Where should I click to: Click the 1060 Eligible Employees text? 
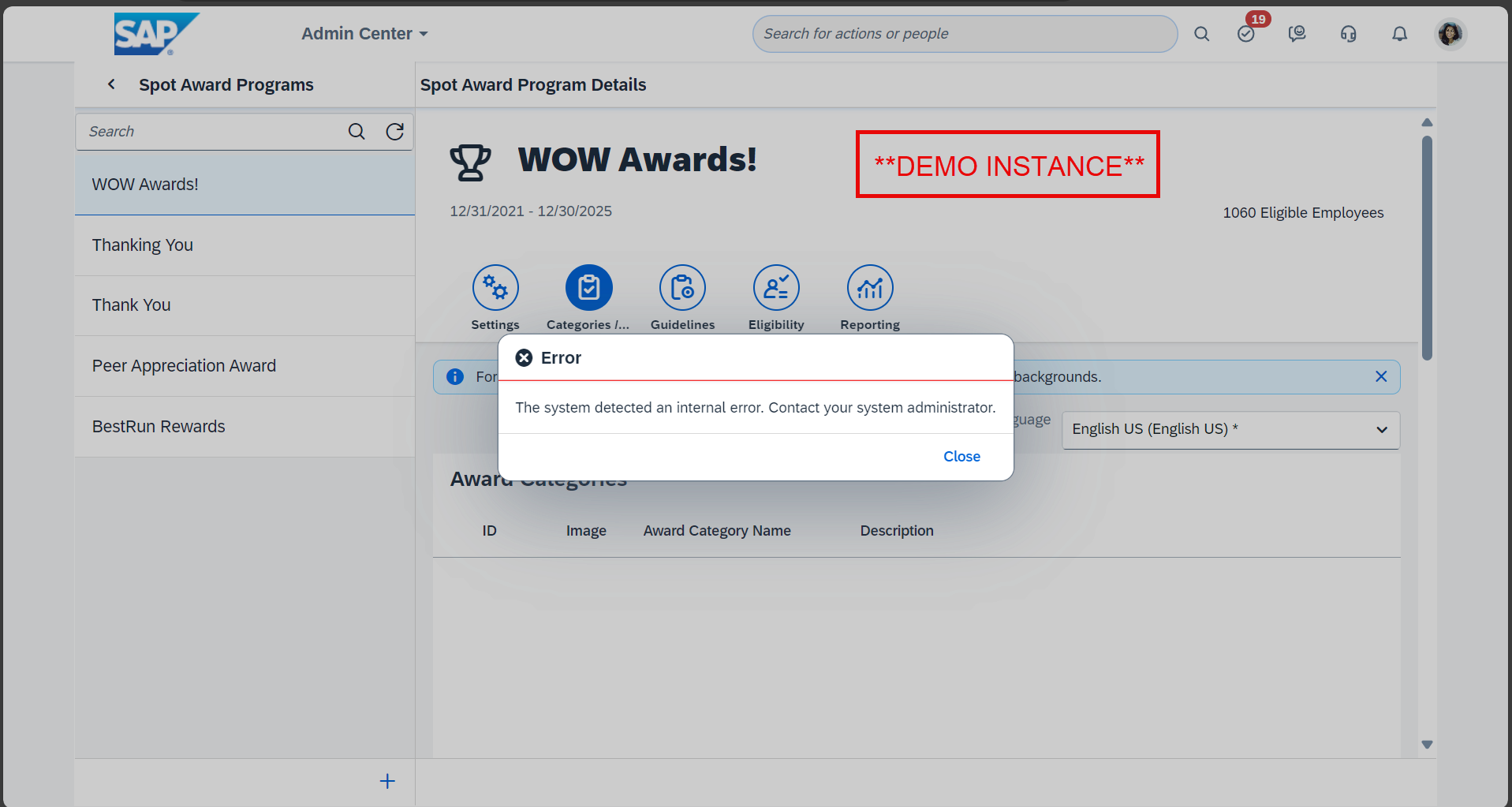(1303, 213)
